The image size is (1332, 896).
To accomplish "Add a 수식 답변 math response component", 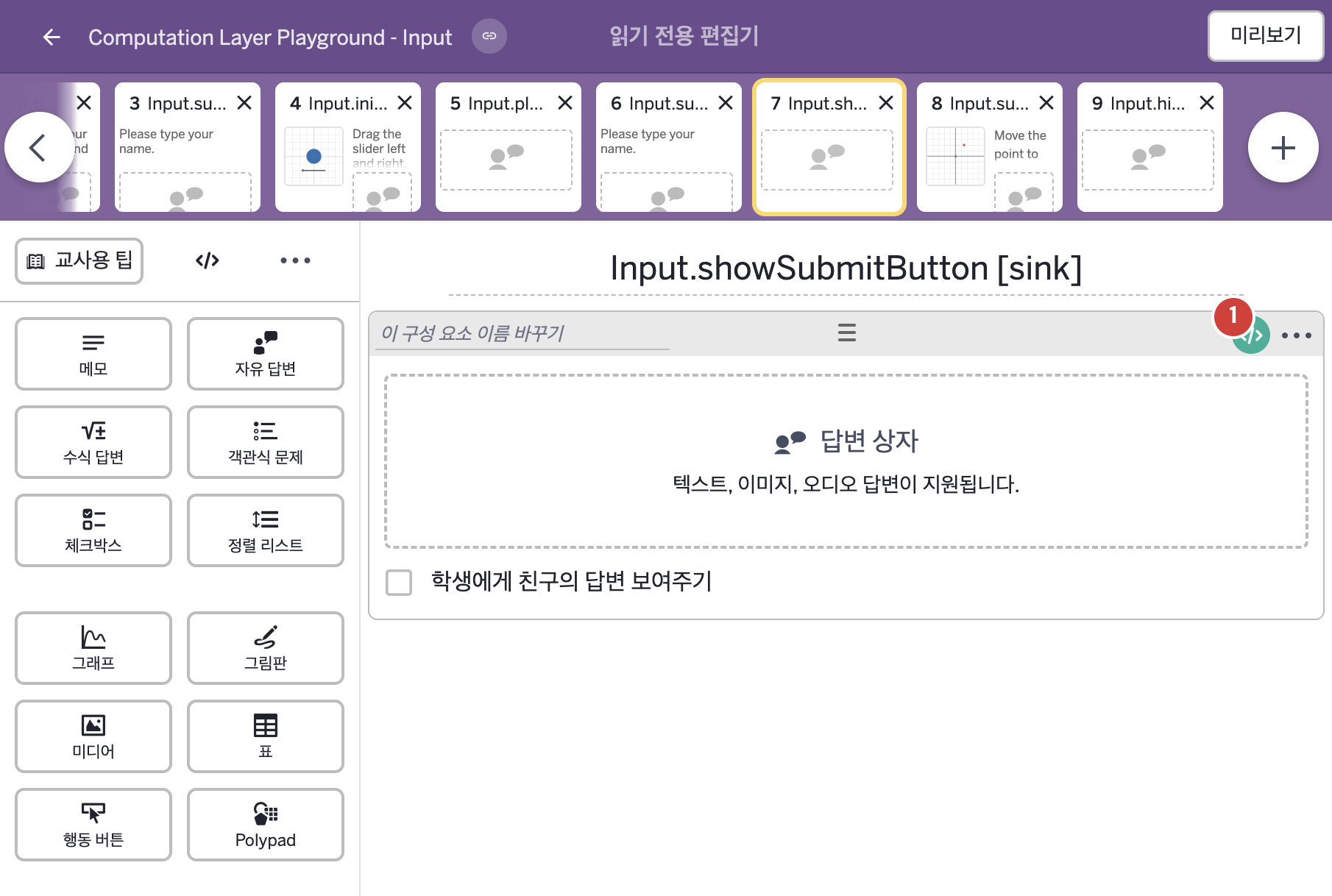I will [93, 442].
